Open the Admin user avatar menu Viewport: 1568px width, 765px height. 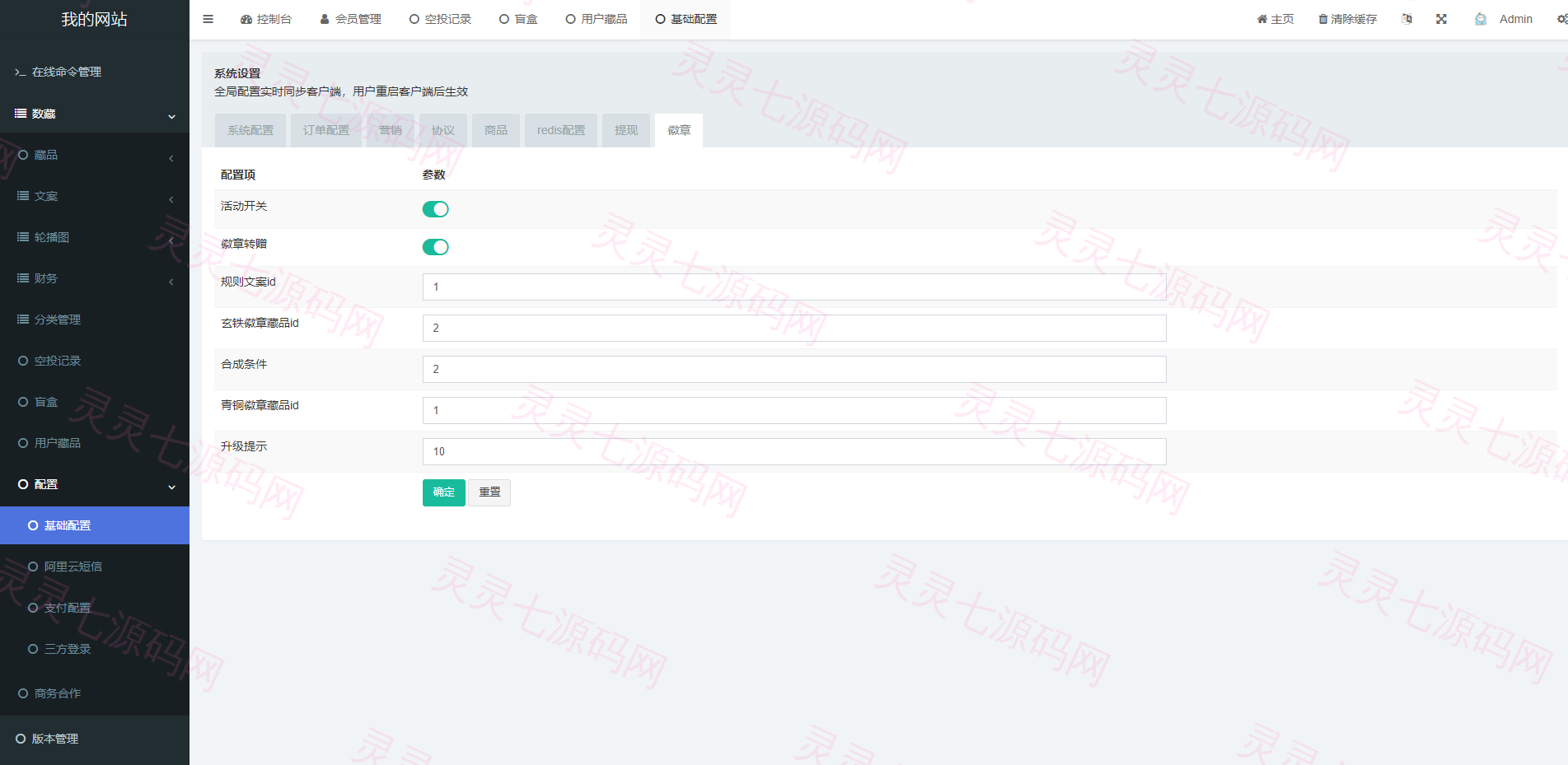[1504, 19]
